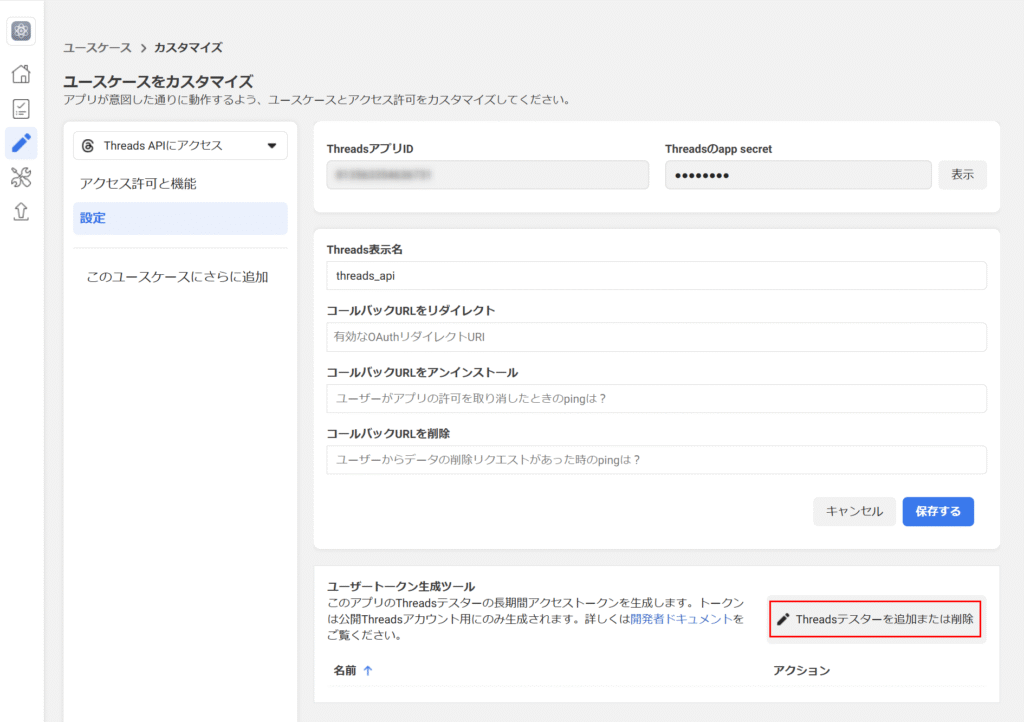This screenshot has height=722, width=1024.
Task: Click the app logo icon in sidebar
Action: [x=21, y=31]
